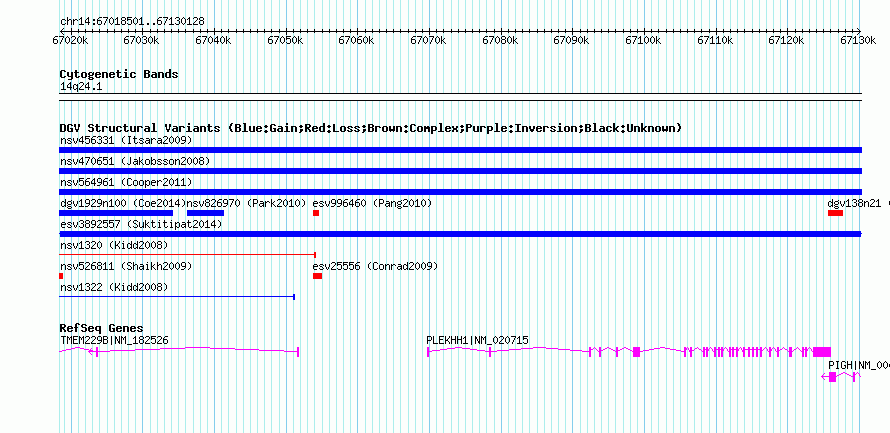Click the PLEKHH1|NM_020715 label
Image resolution: width=890 pixels, height=433 pixels.
click(x=477, y=340)
